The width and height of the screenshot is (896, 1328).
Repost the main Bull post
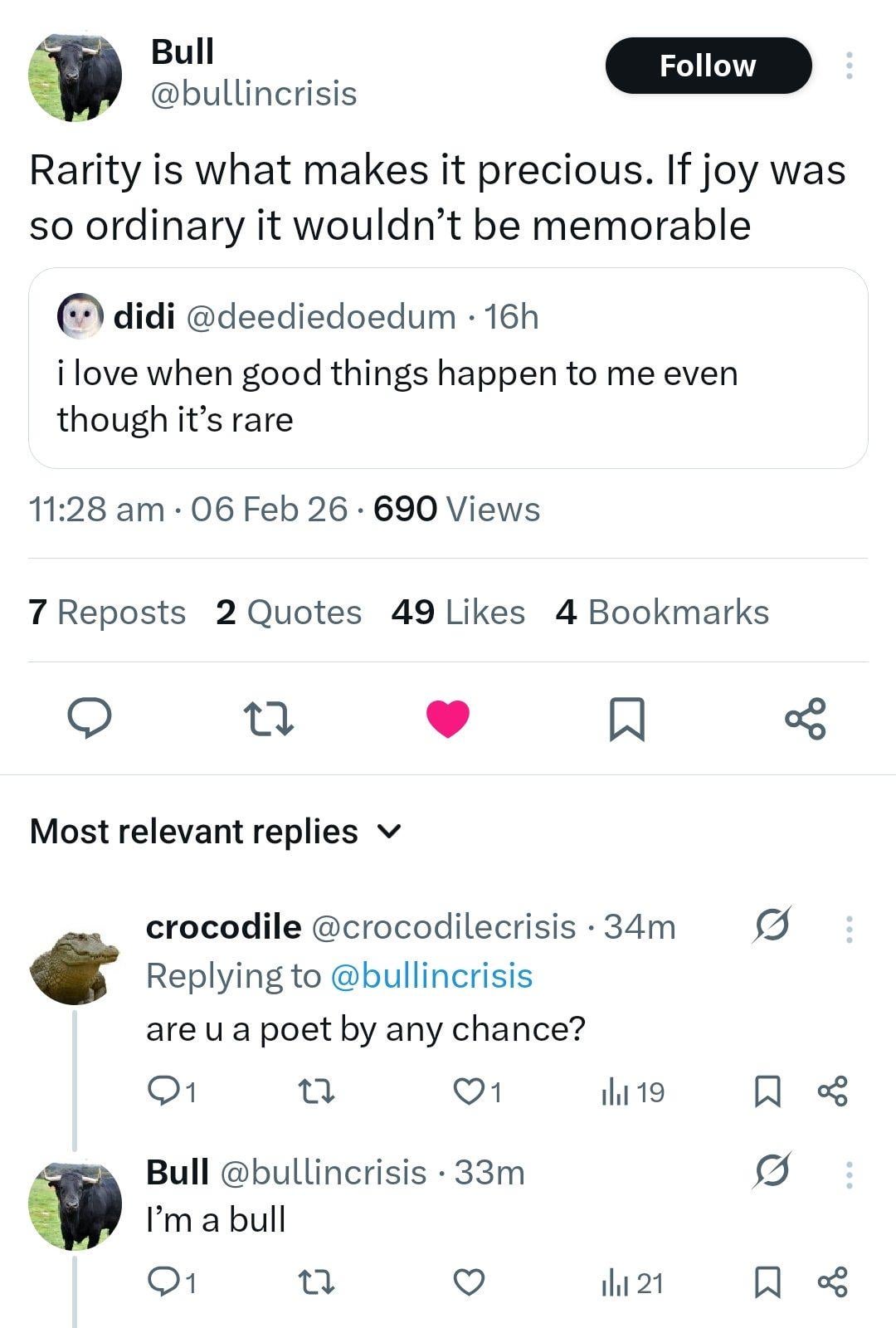[x=268, y=718]
